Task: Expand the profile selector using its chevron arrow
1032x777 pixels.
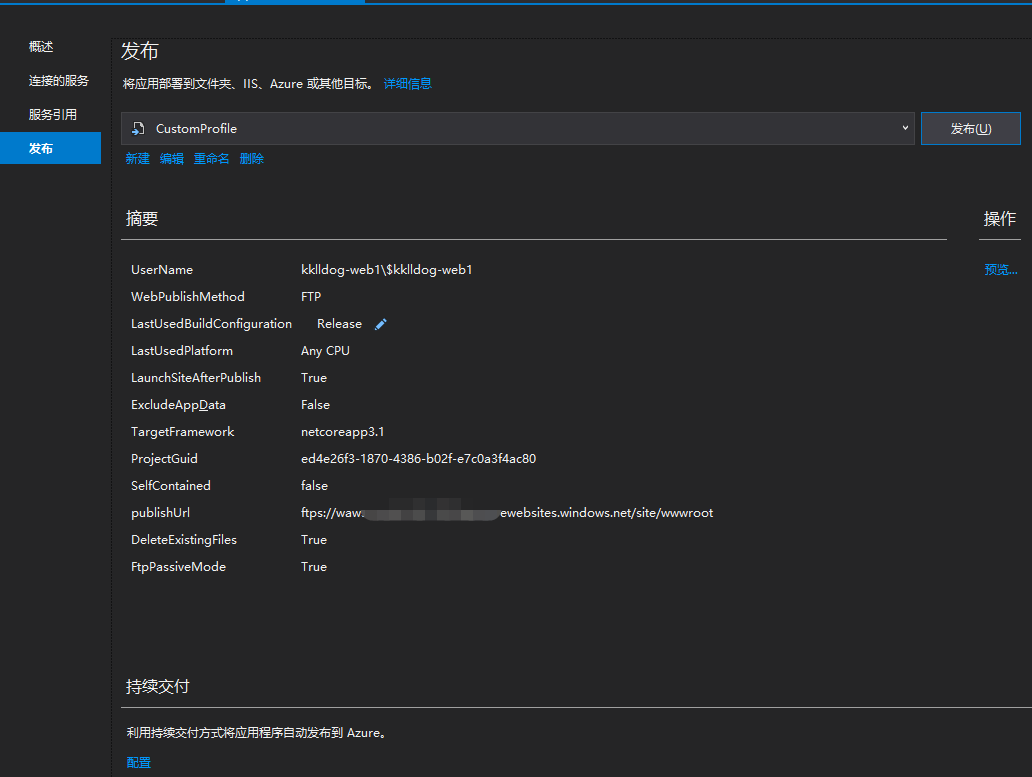Action: coord(904,128)
